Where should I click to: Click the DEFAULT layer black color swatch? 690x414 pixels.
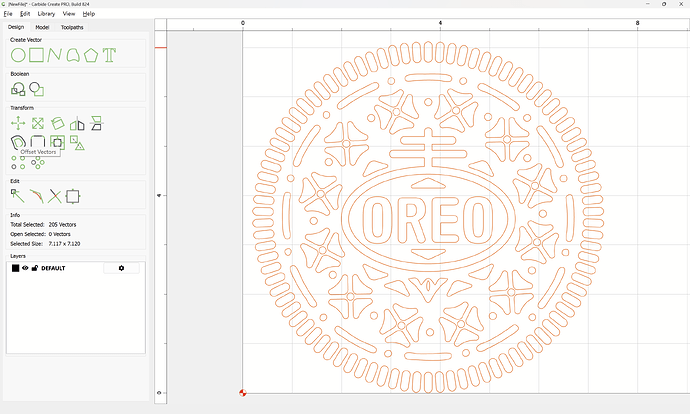point(16,268)
